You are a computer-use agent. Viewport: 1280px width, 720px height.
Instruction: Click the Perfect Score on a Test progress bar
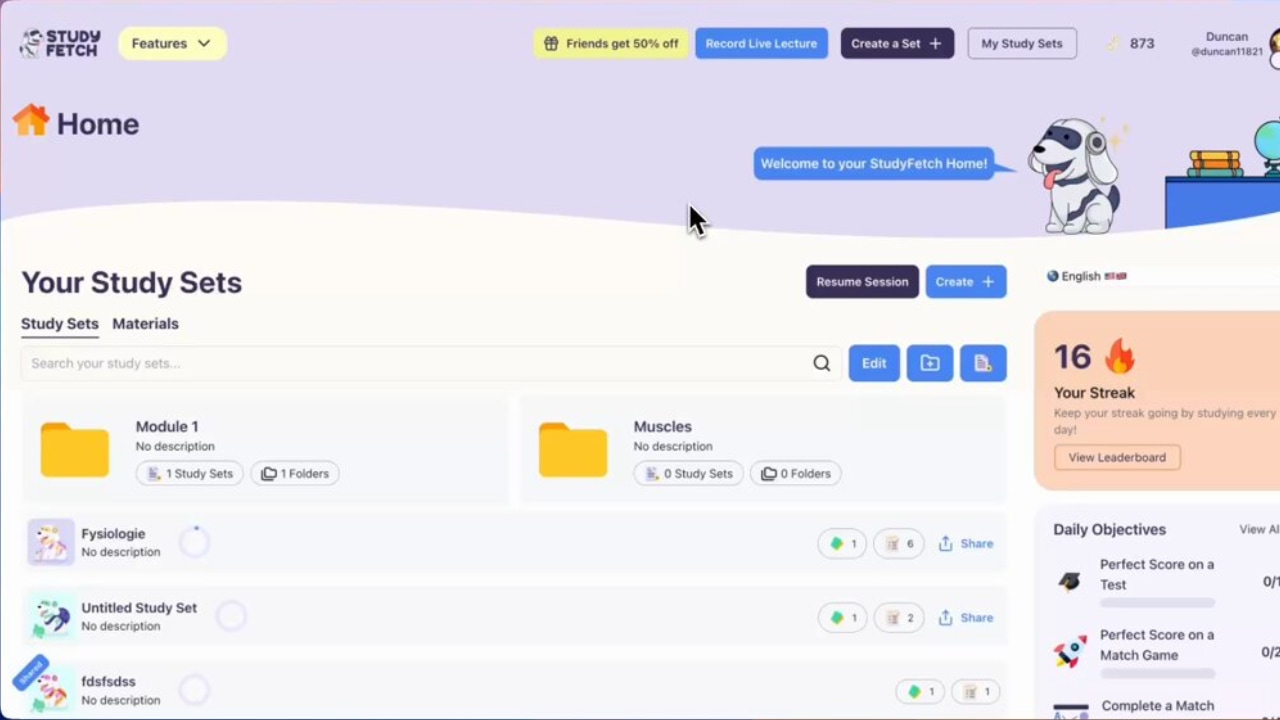click(1157, 603)
